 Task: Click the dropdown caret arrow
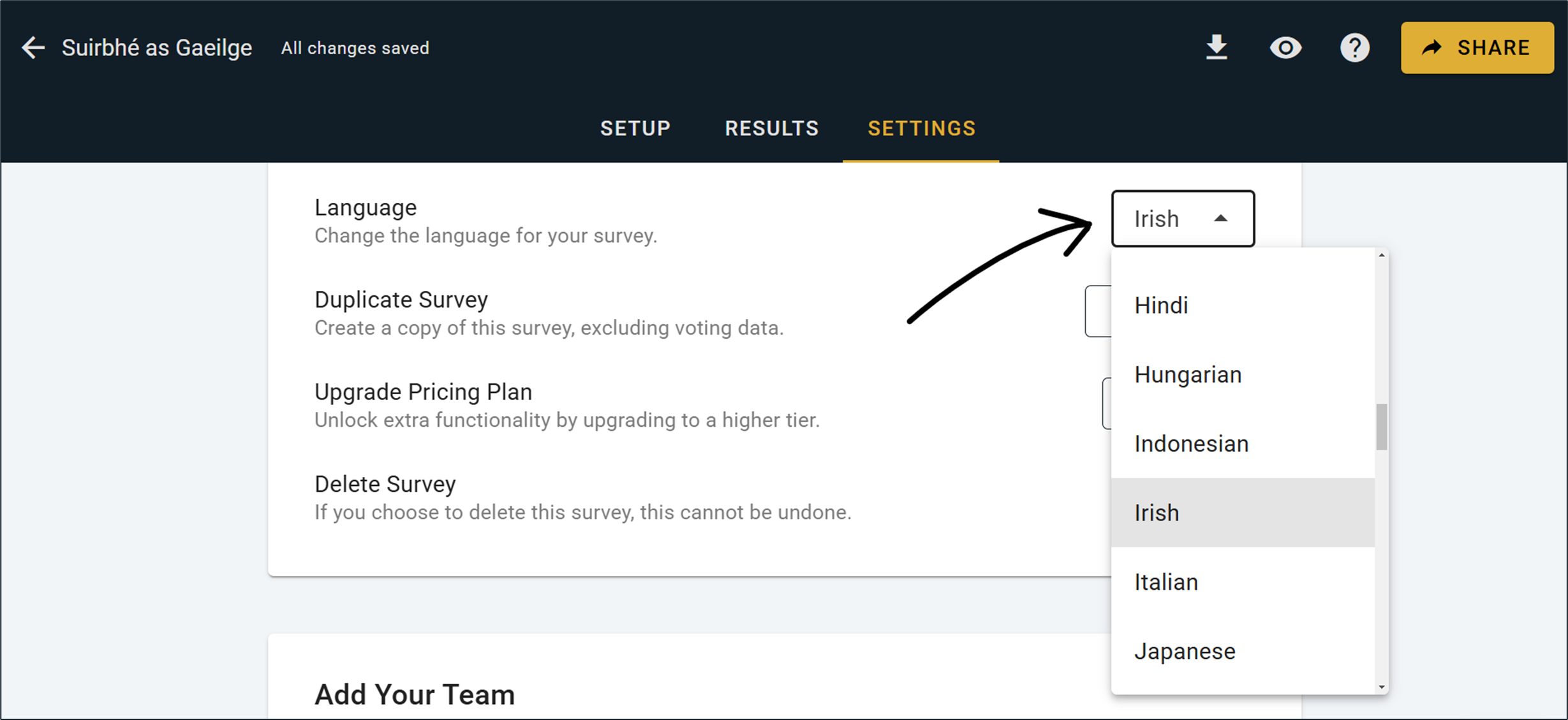pos(1220,219)
